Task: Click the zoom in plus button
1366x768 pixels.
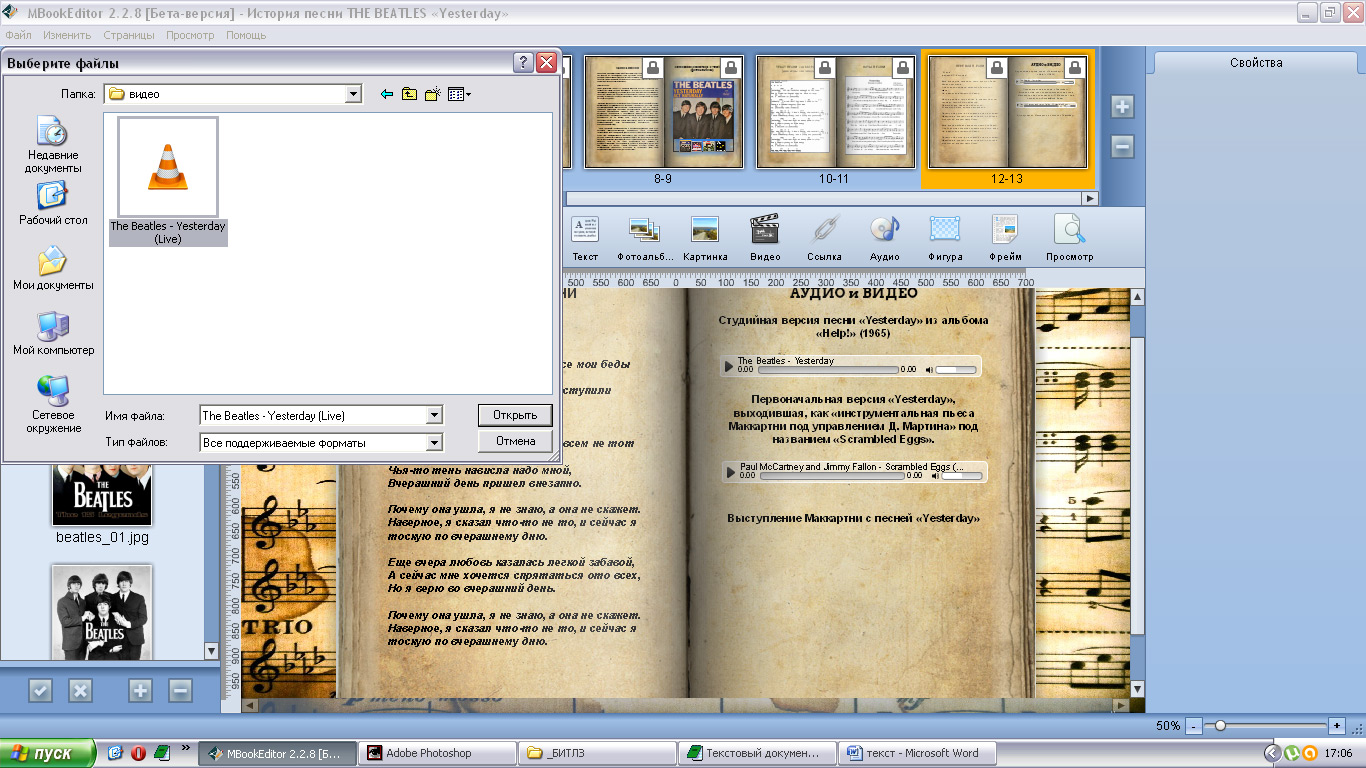Action: click(x=1337, y=726)
